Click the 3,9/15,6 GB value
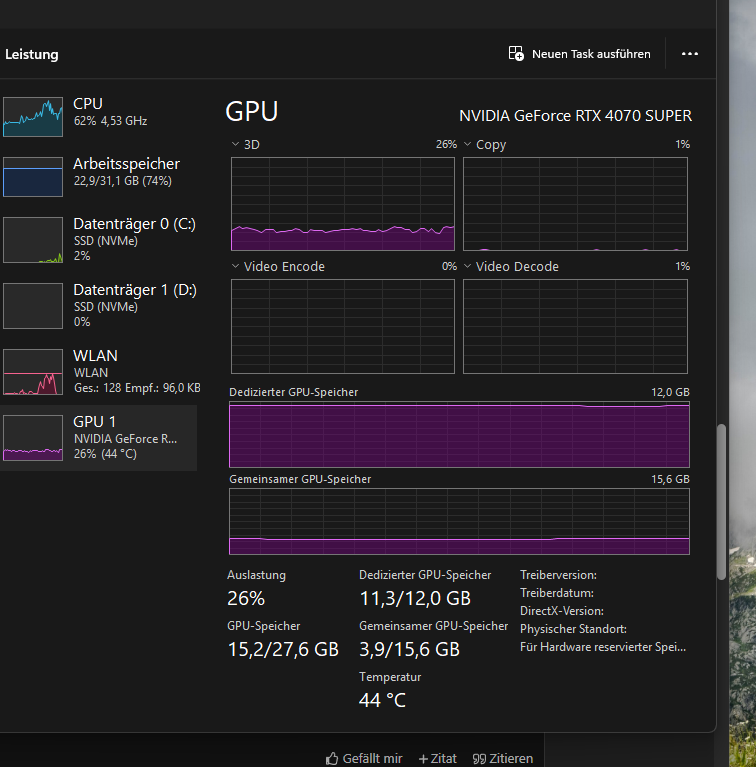The width and height of the screenshot is (756, 767). (409, 650)
